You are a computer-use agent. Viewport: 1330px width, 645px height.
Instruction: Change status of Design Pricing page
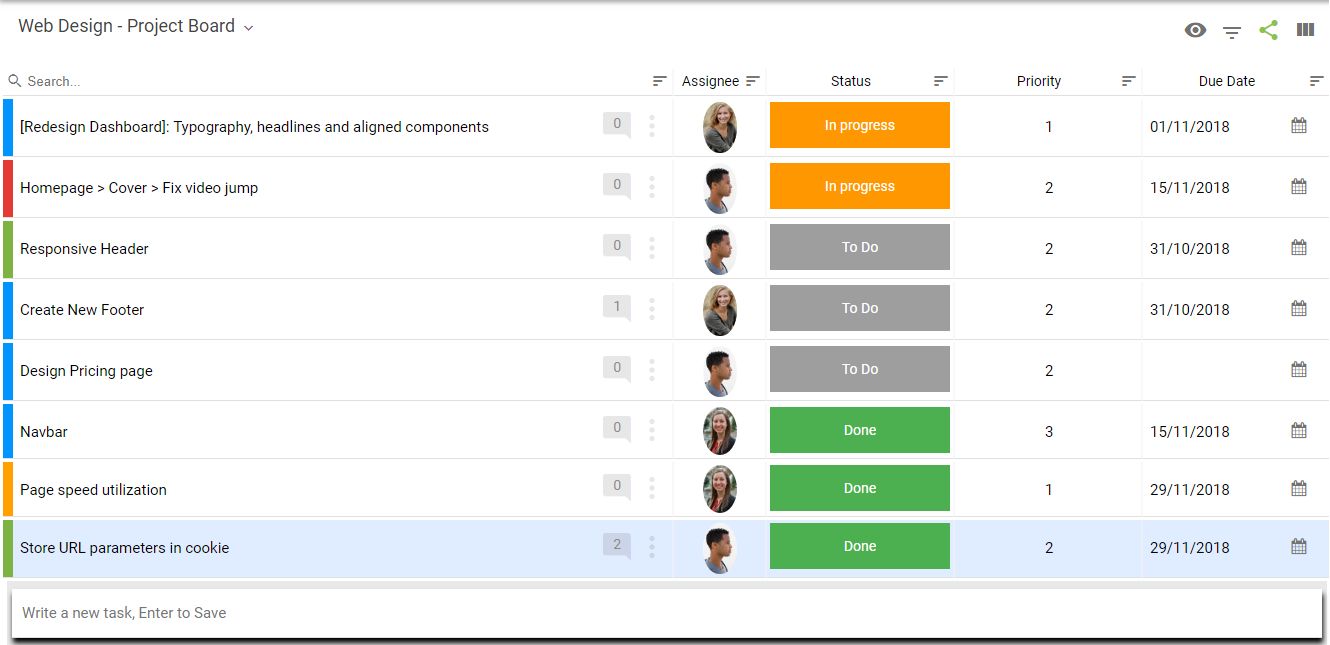coord(859,368)
